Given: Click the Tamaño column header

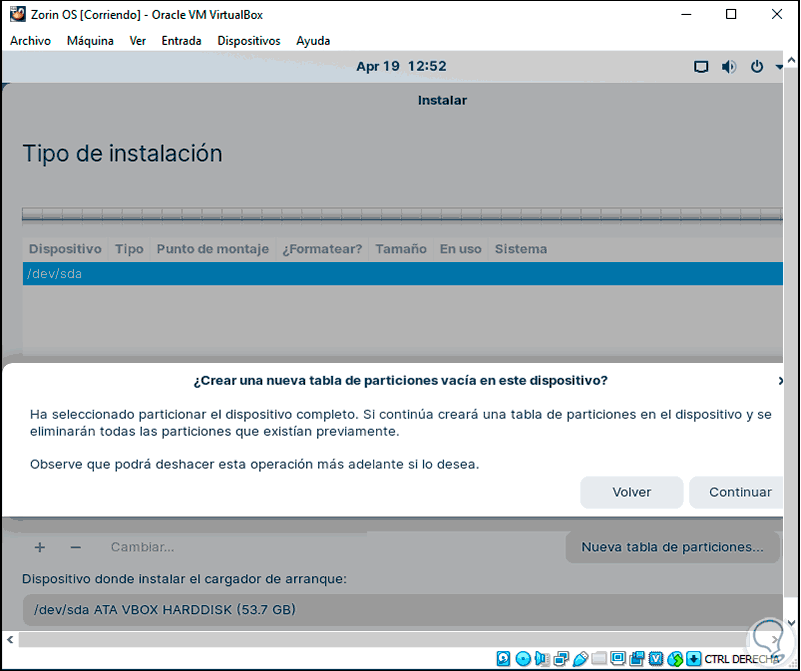Looking at the screenshot, I should (x=401, y=249).
